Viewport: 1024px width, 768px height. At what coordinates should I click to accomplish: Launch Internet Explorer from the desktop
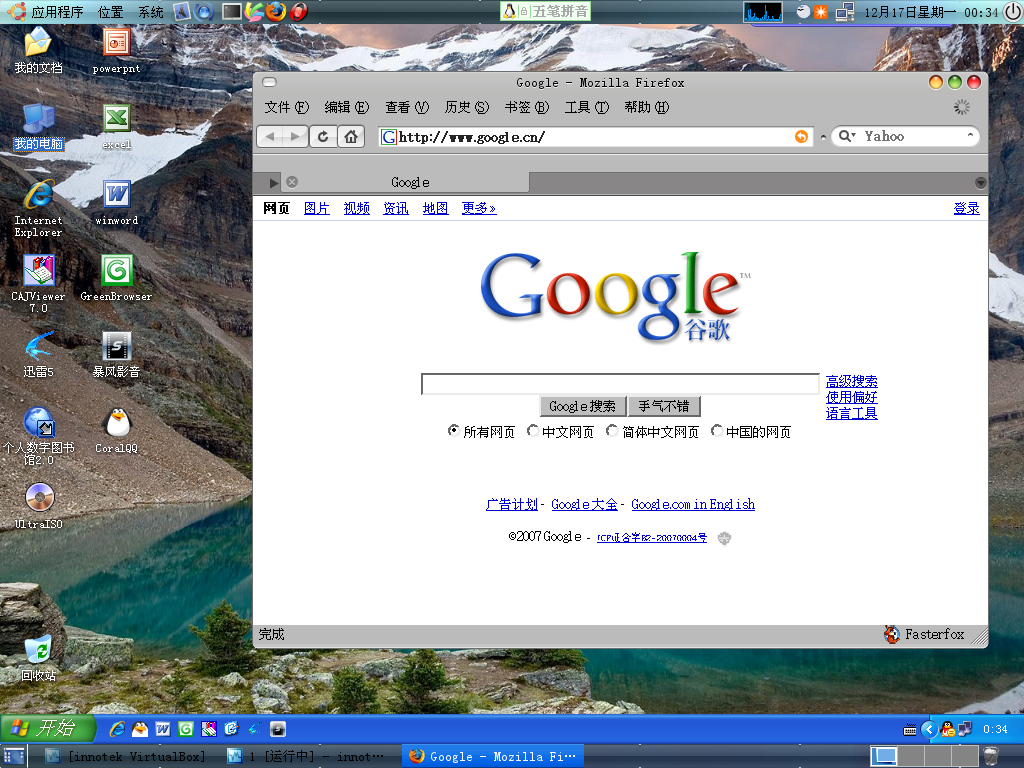tap(39, 208)
